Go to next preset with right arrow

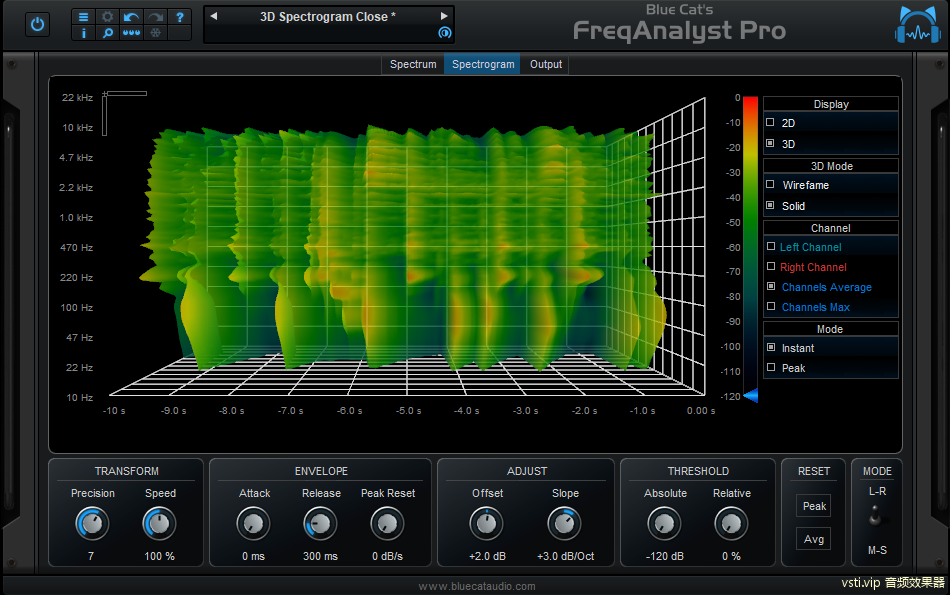[444, 16]
